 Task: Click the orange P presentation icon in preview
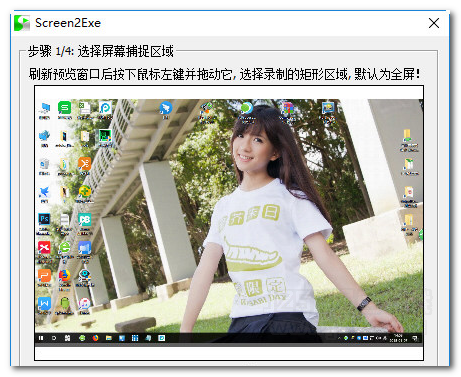44,276
